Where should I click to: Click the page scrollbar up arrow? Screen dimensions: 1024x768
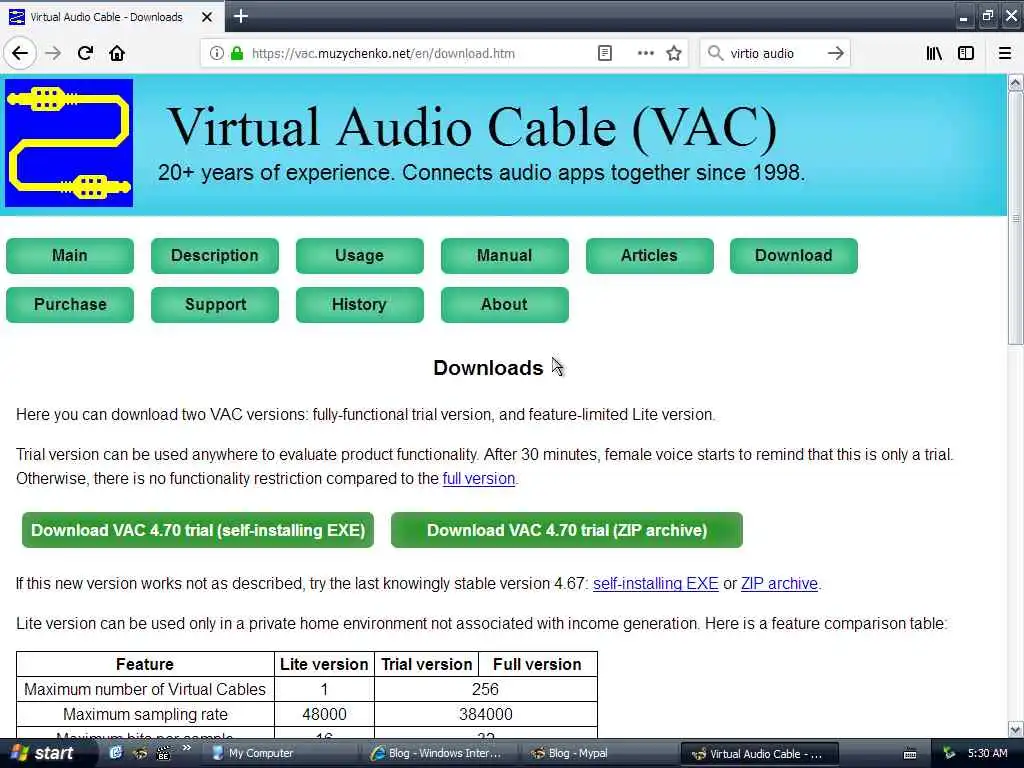point(1015,83)
